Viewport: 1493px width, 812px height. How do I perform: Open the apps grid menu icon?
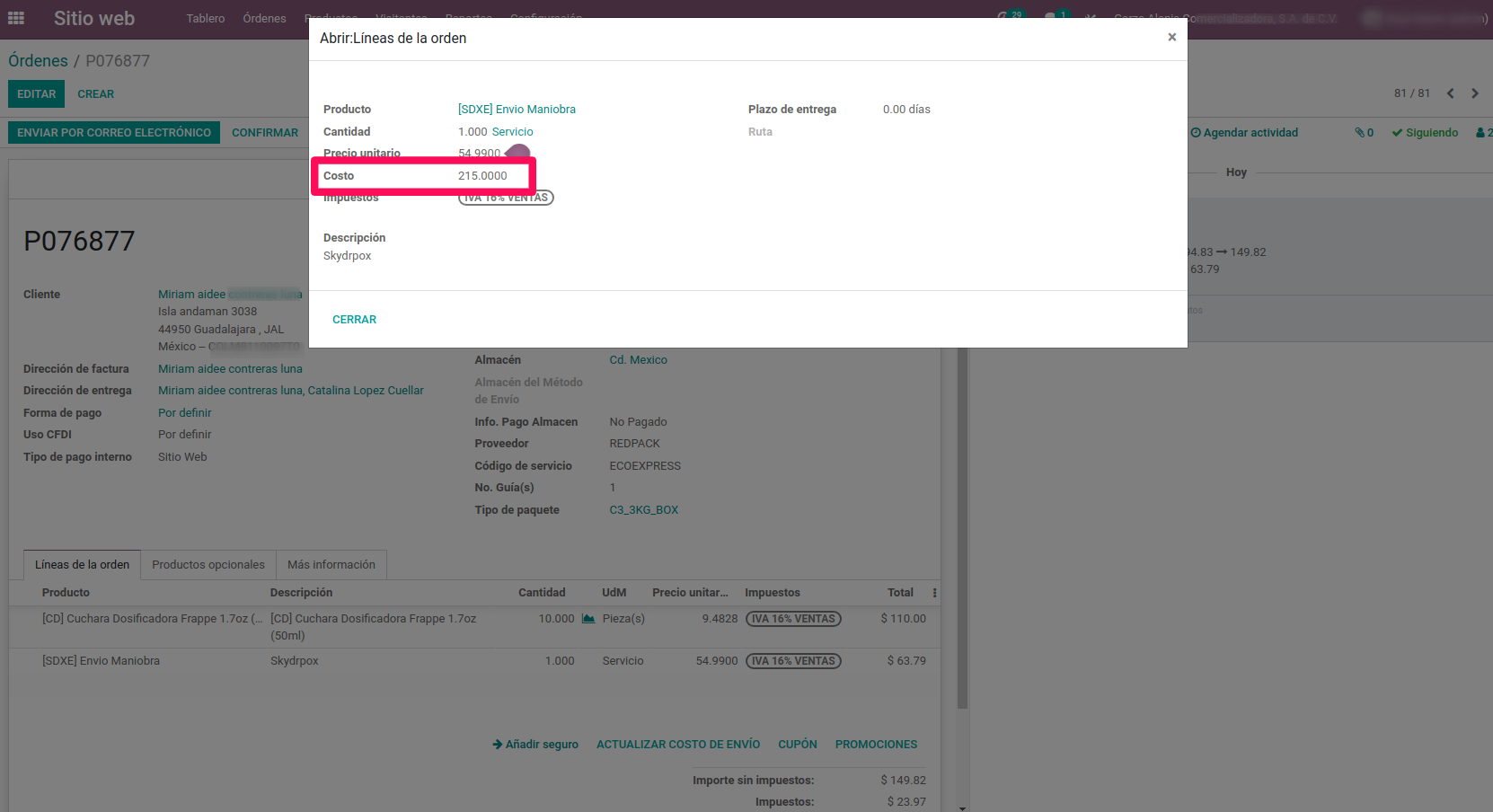[16, 18]
